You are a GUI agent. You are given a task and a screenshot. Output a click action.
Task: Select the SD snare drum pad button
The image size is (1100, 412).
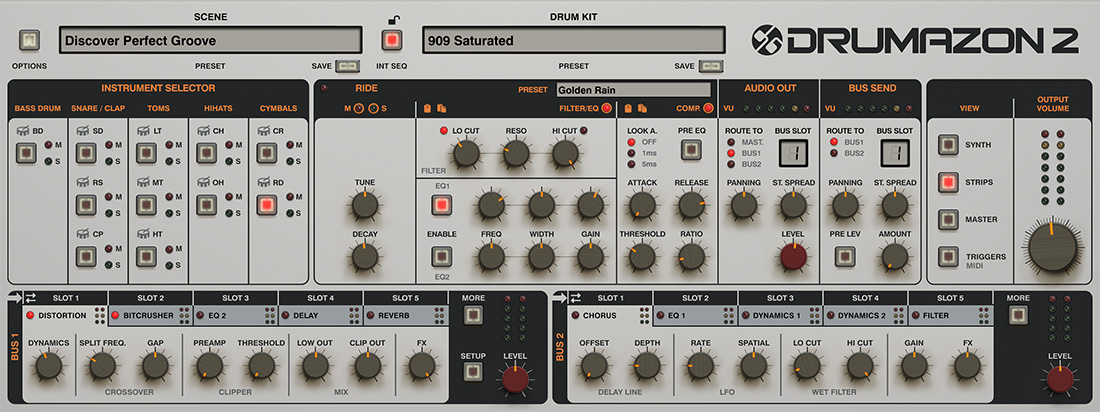pyautogui.click(x=86, y=152)
